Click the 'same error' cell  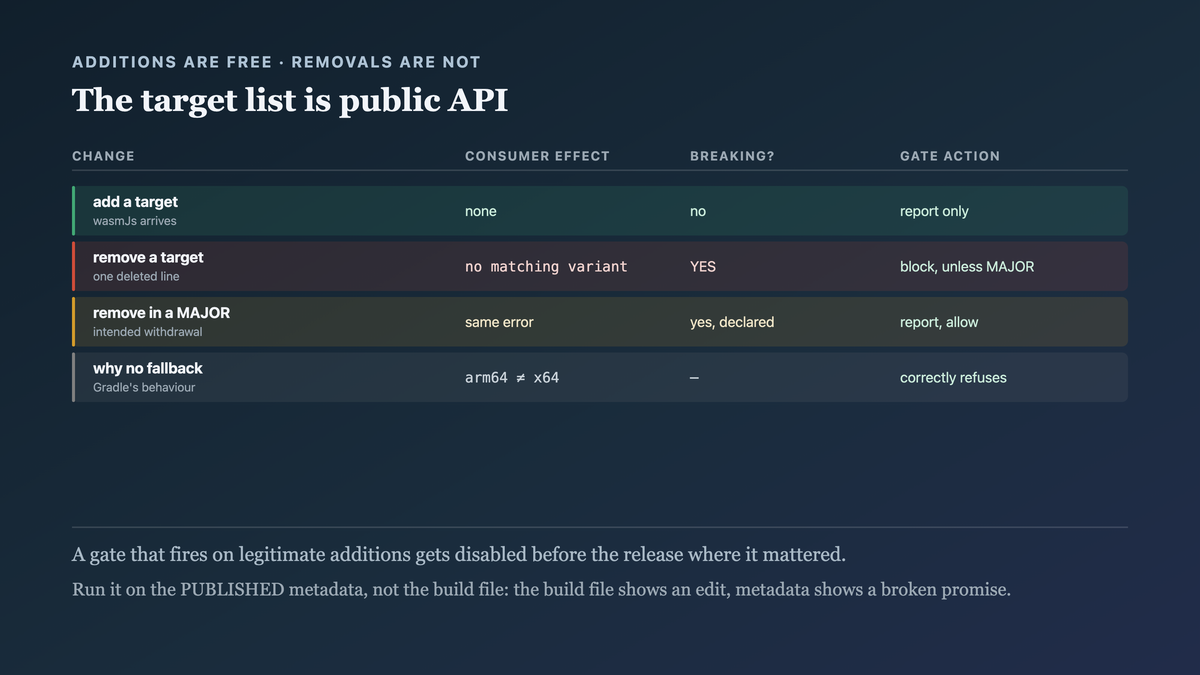click(499, 322)
